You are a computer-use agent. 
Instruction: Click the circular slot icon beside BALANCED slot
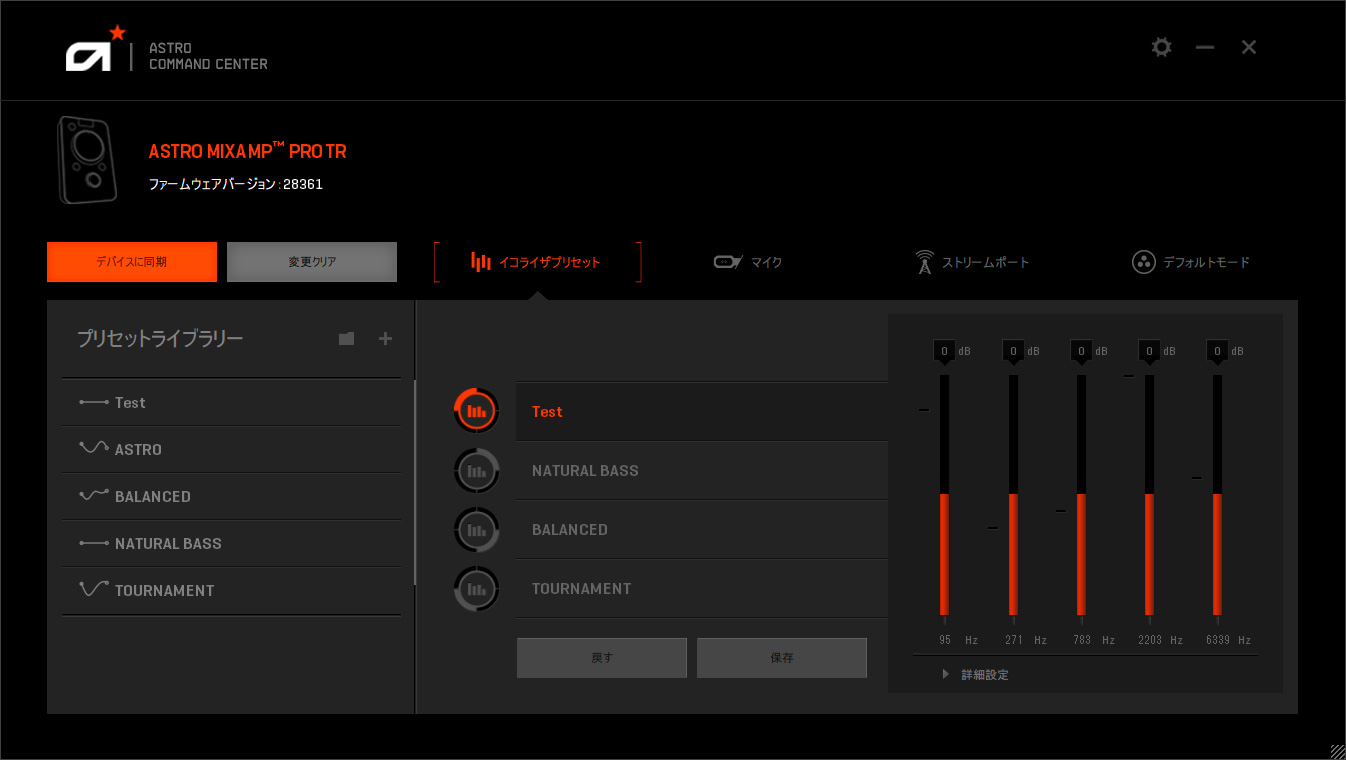[x=476, y=529]
